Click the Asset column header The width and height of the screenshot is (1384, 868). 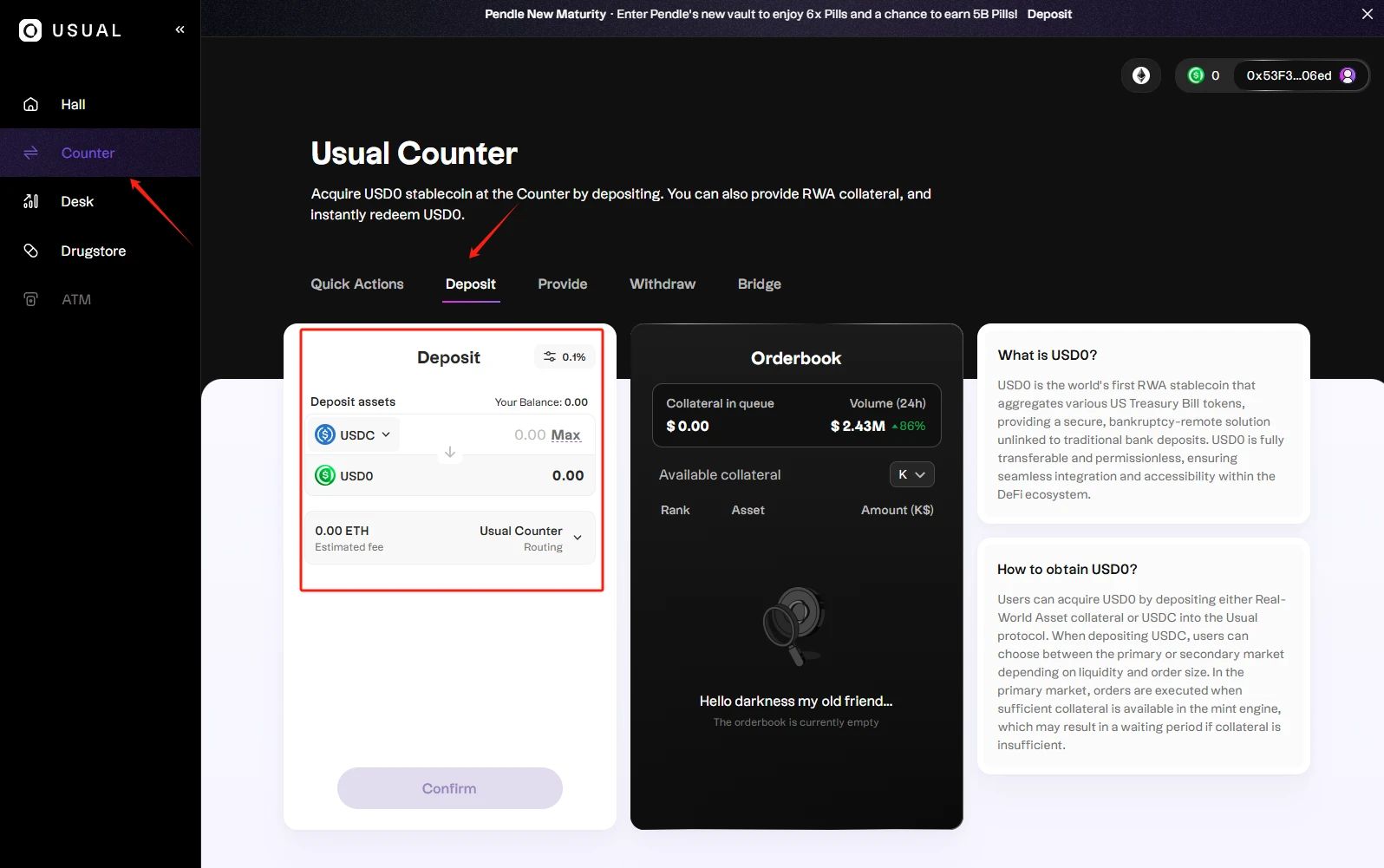(747, 510)
